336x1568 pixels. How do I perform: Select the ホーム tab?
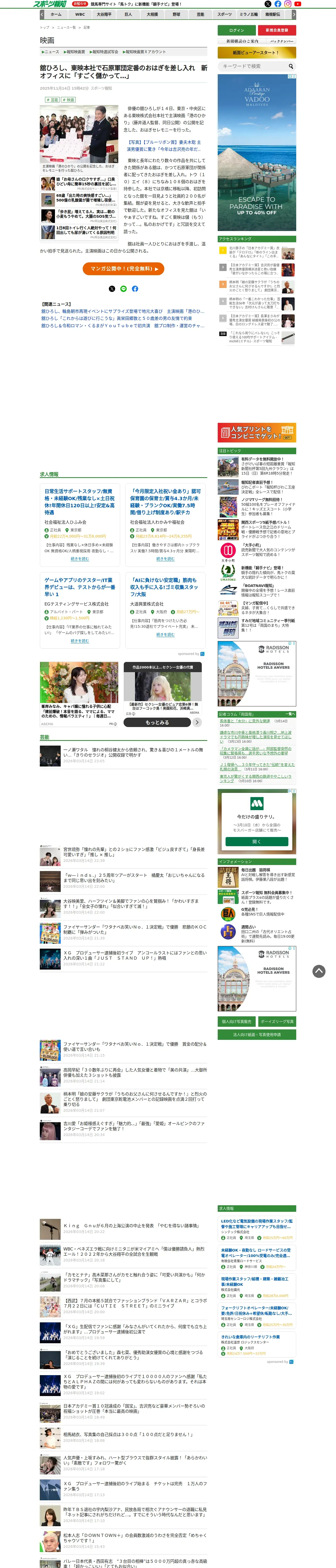(55, 14)
